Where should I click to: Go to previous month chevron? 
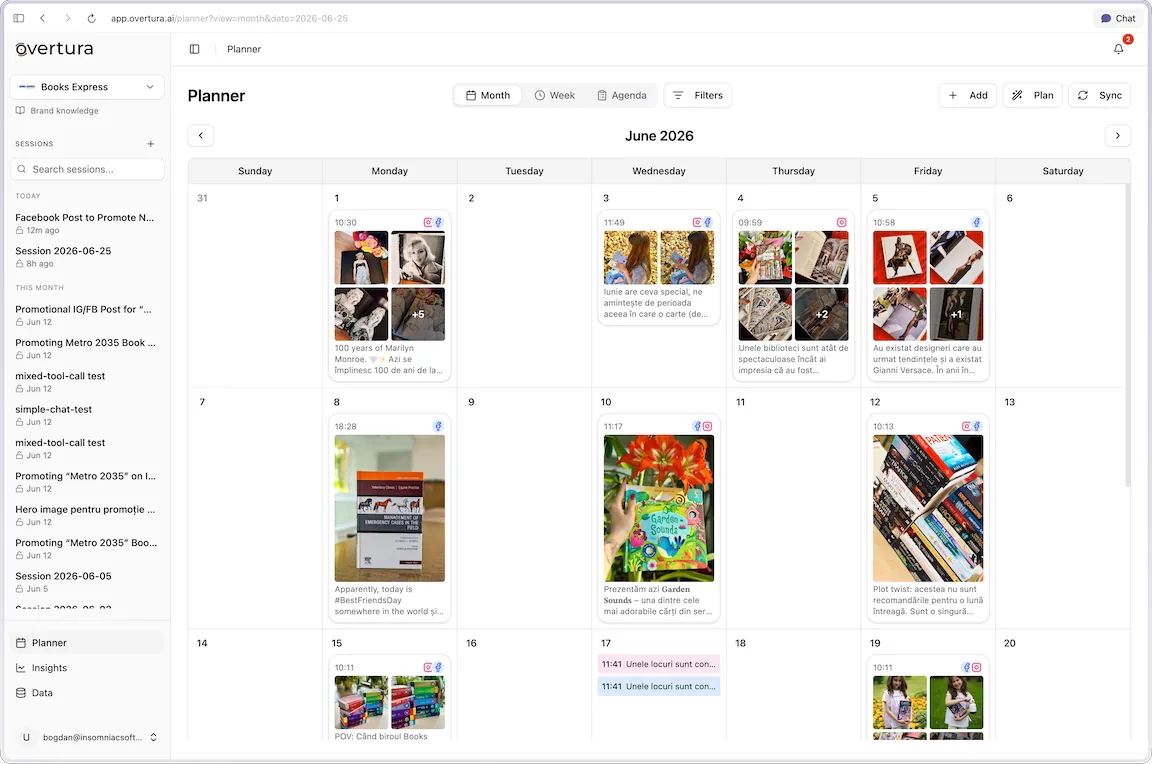point(201,136)
